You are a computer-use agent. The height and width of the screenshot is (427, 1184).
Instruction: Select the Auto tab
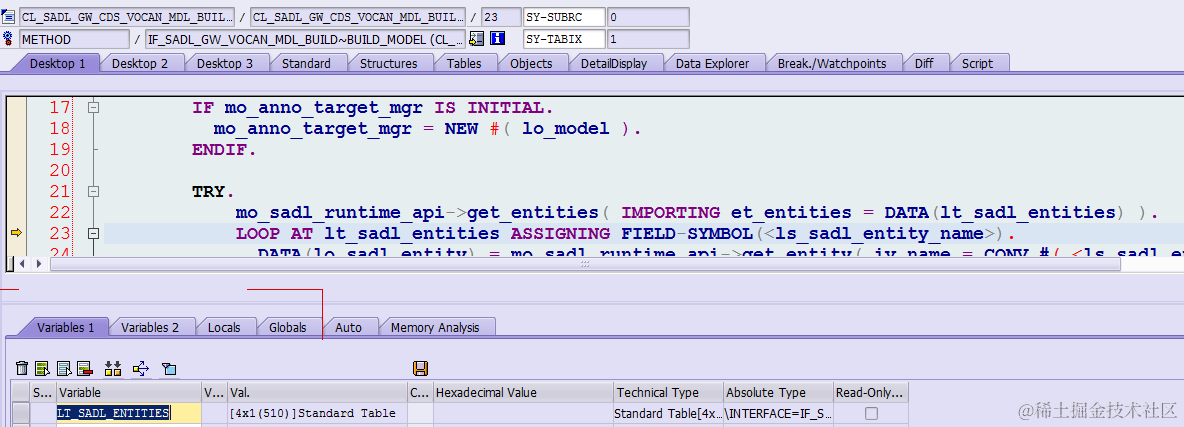(x=348, y=327)
